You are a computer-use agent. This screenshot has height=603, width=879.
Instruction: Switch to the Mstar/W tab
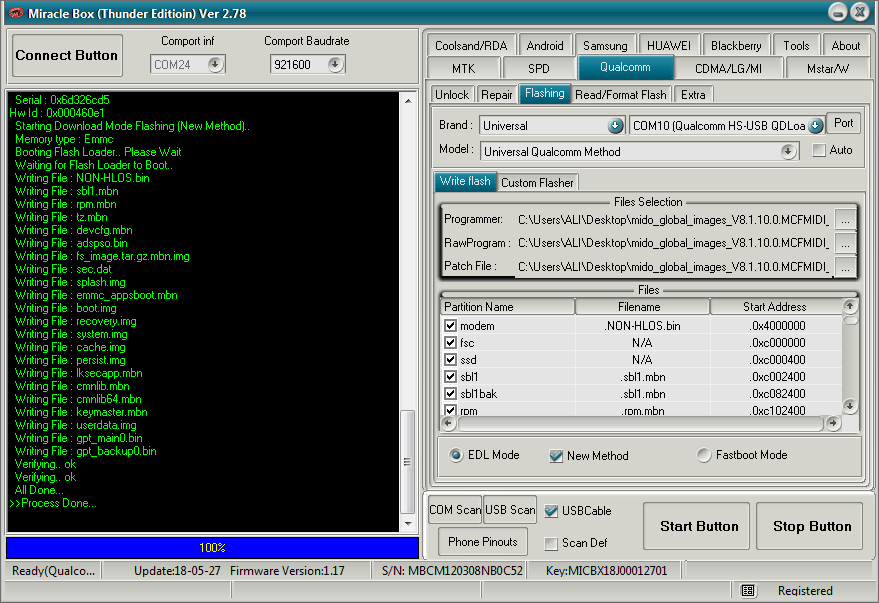click(828, 68)
